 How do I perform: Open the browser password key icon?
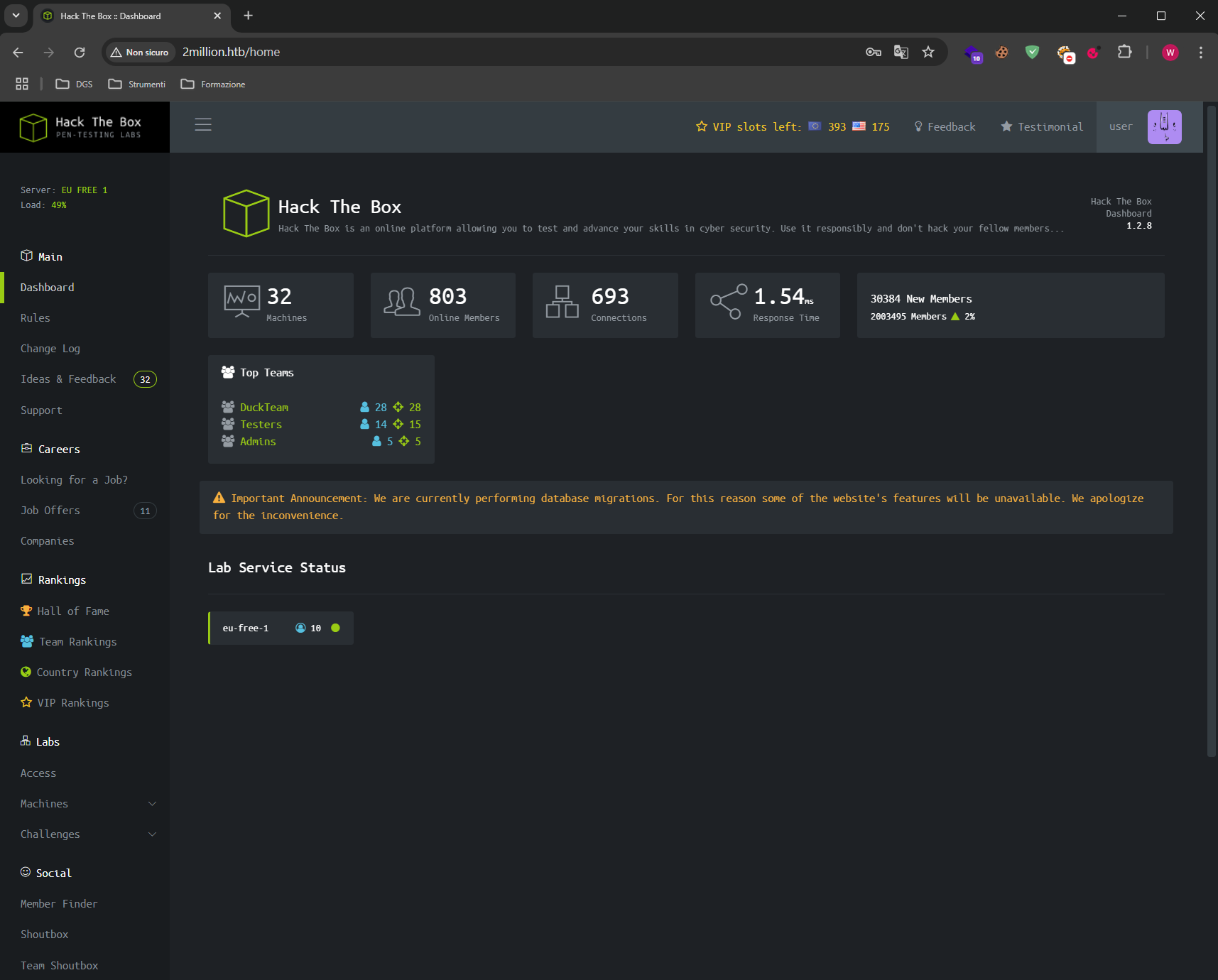pyautogui.click(x=874, y=52)
